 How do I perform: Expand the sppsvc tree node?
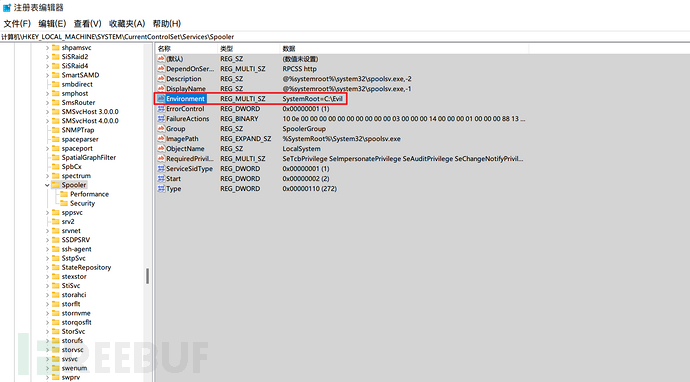(x=47, y=213)
